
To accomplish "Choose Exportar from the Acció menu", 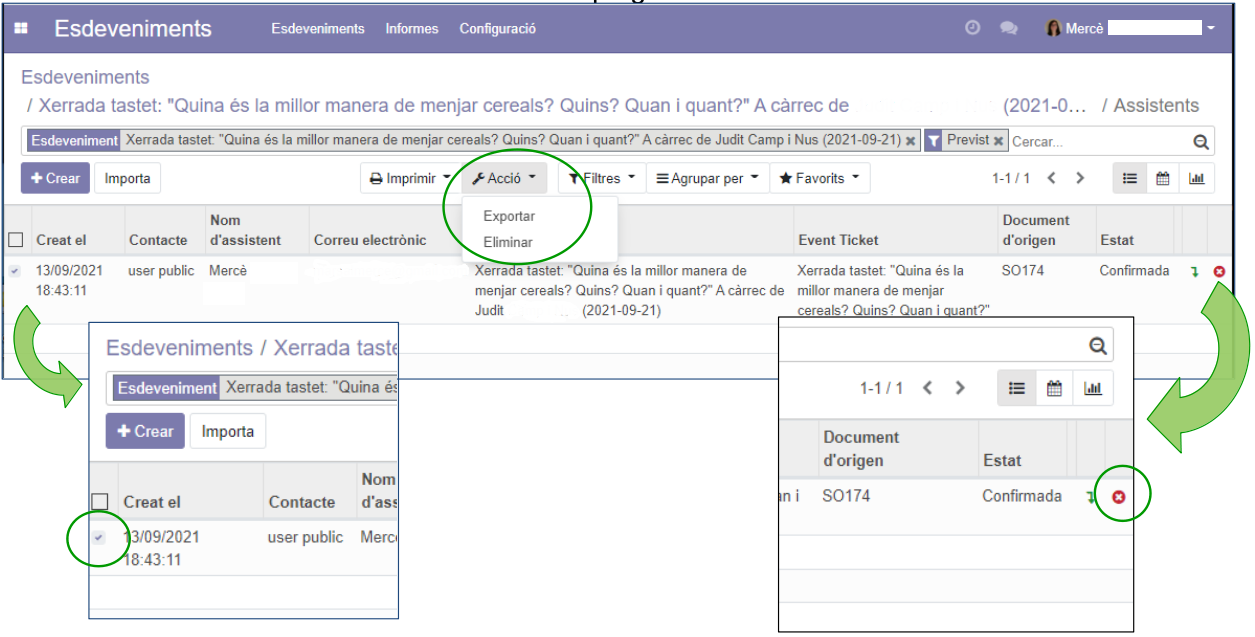I will [x=509, y=216].
